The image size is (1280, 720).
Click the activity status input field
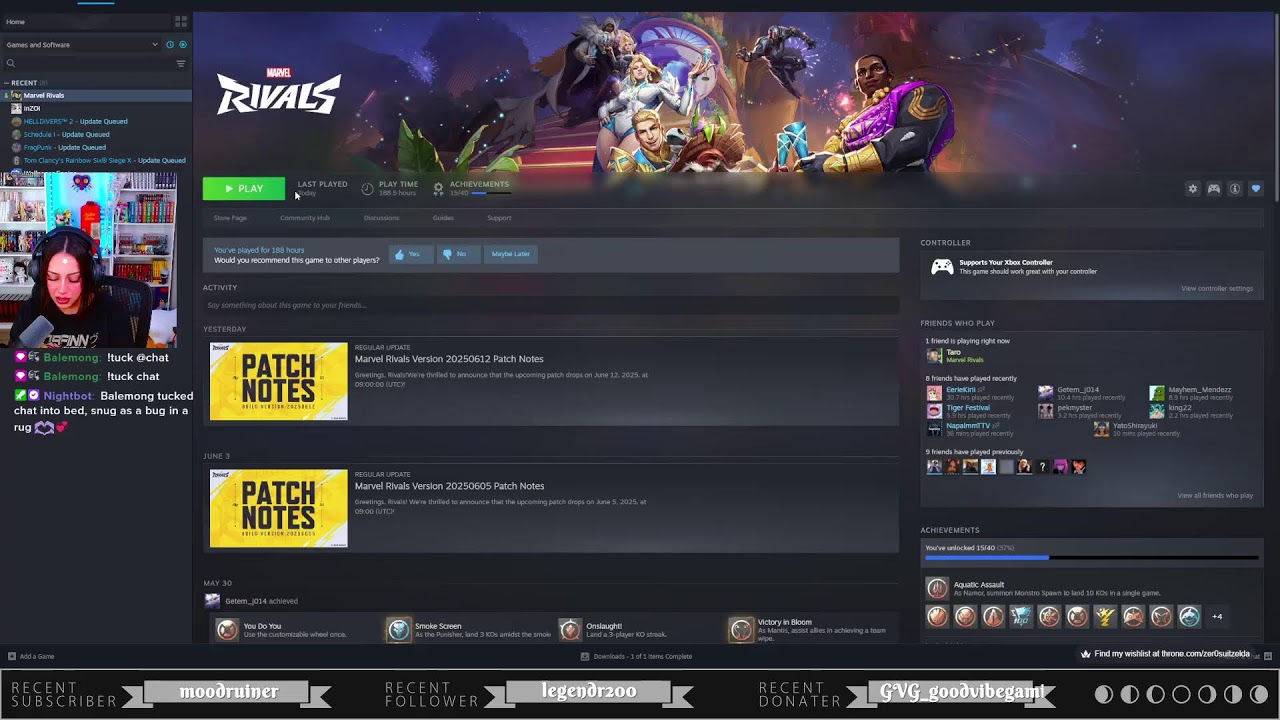551,305
